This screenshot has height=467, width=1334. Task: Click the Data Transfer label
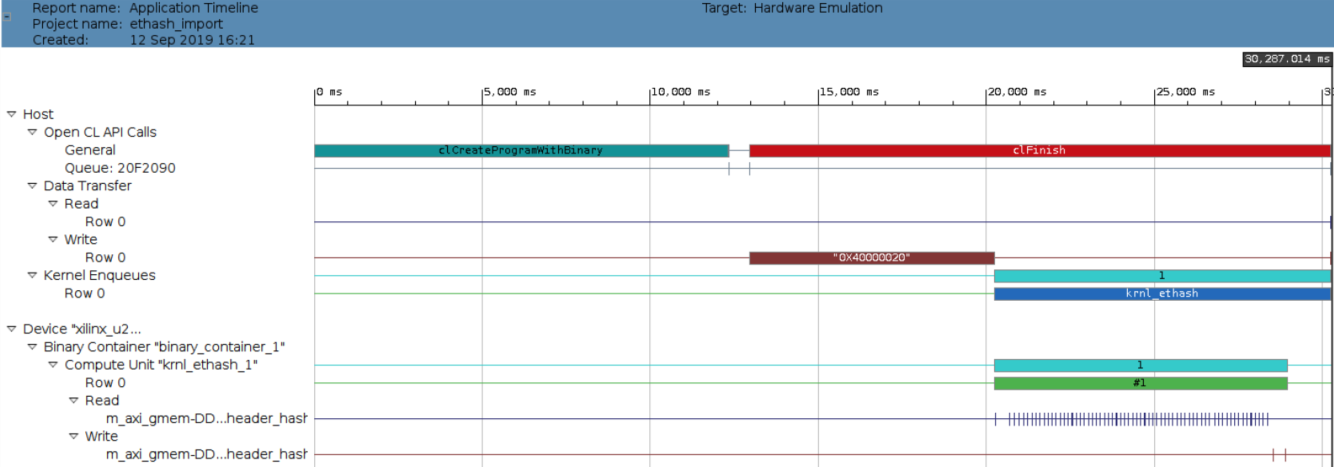coord(87,187)
